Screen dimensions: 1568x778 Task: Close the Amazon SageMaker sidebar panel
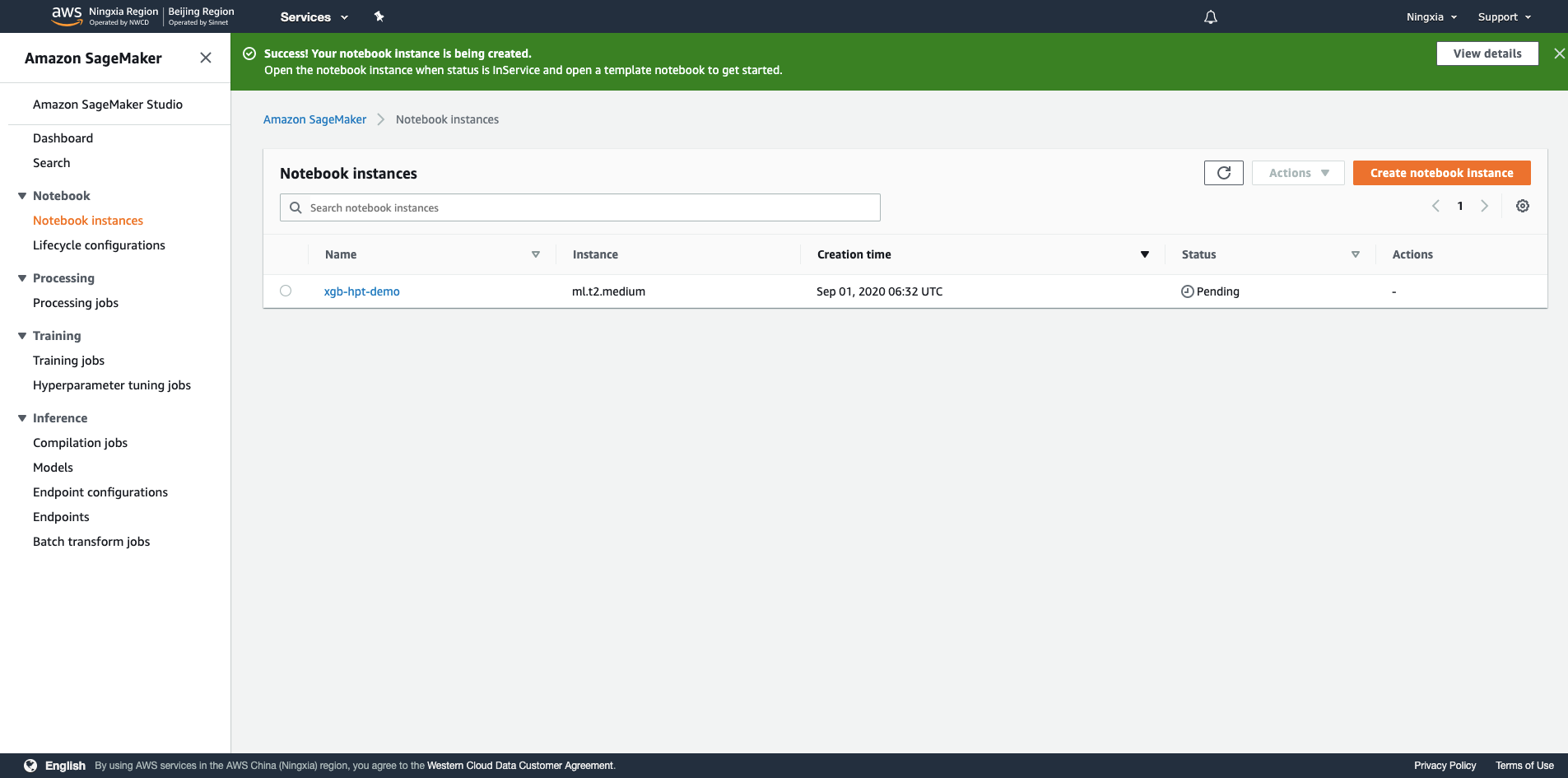pos(206,58)
